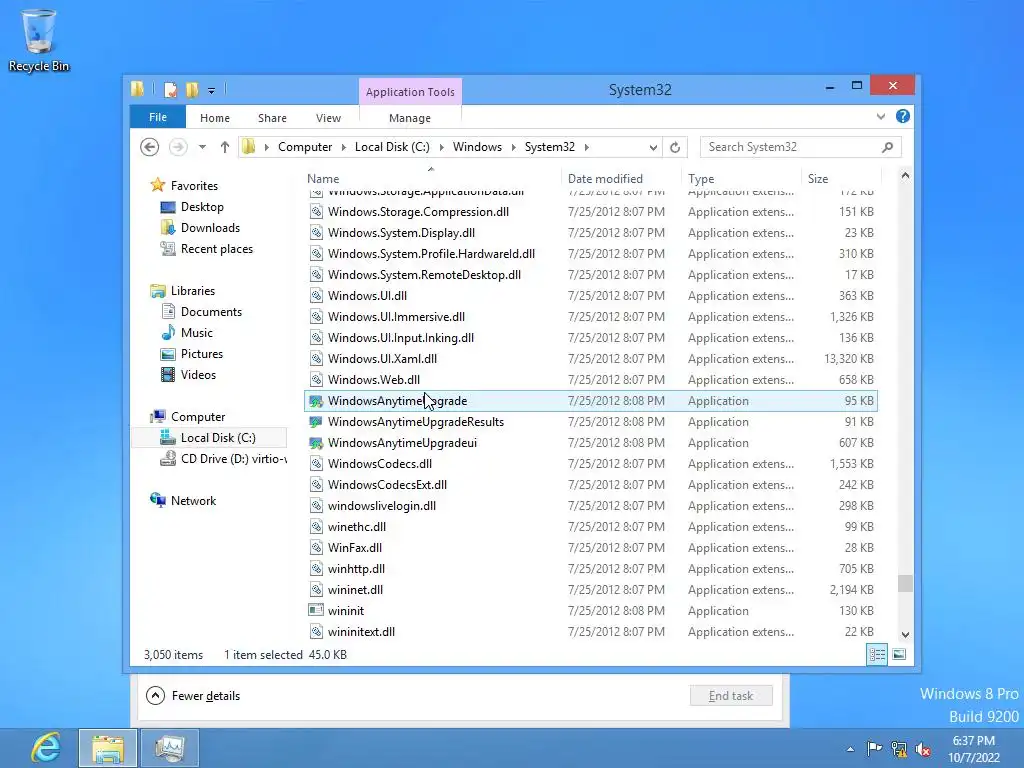Collapse Task Manager with Fewer details
Viewport: 1024px width, 768px height.
coord(193,696)
